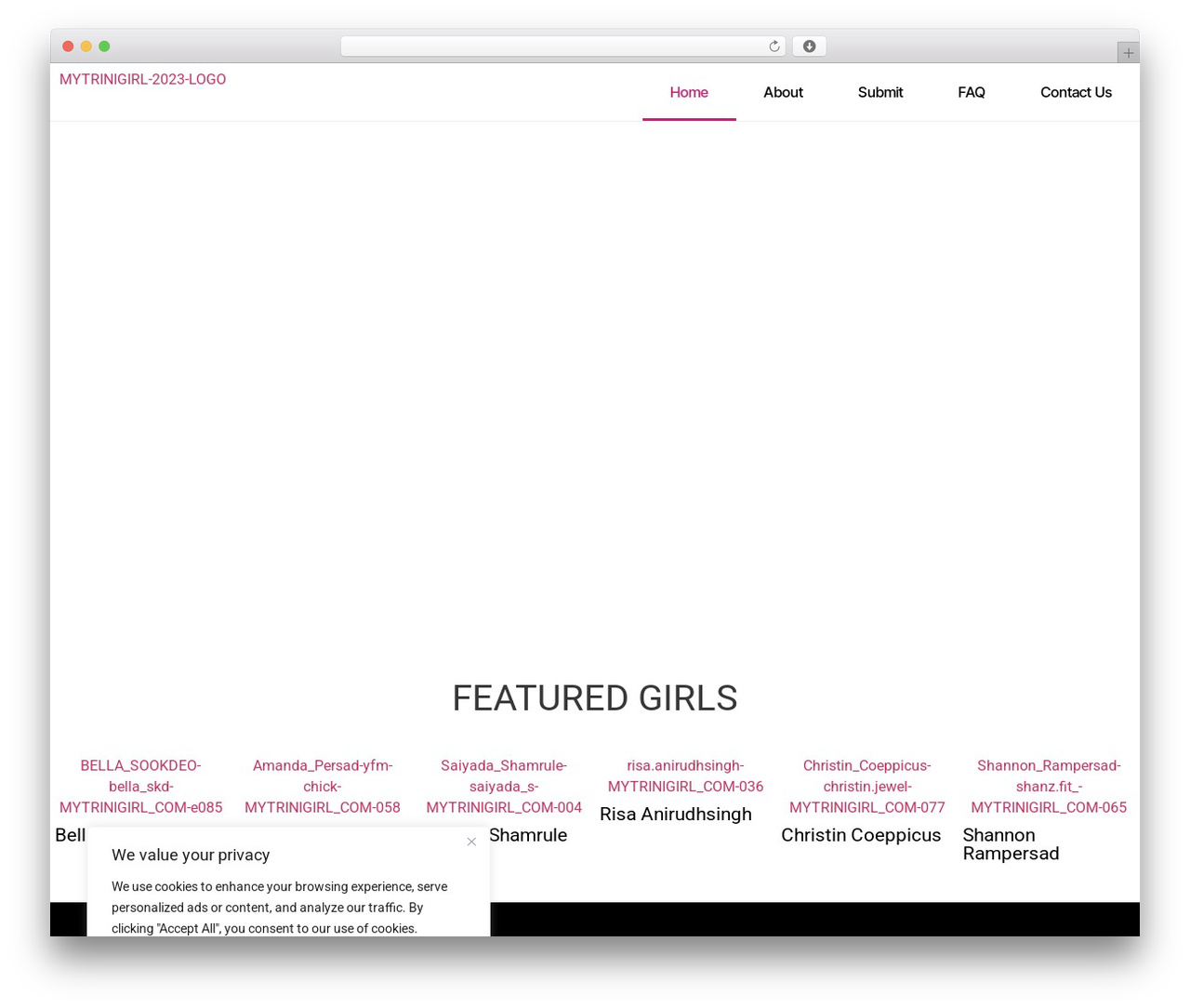
Task: Open the FAQ menu item
Action: 972,92
